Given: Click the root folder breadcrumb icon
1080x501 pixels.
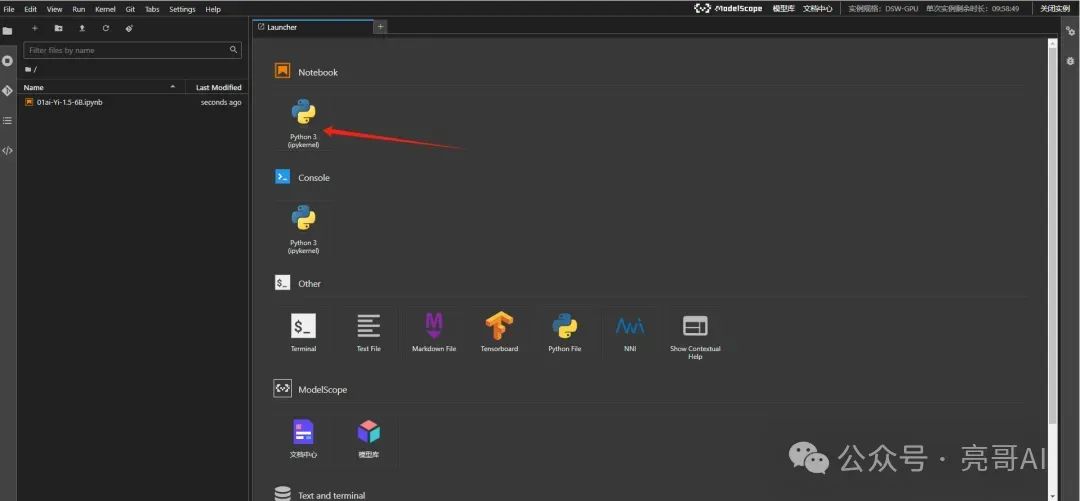Looking at the screenshot, I should click(x=28, y=70).
